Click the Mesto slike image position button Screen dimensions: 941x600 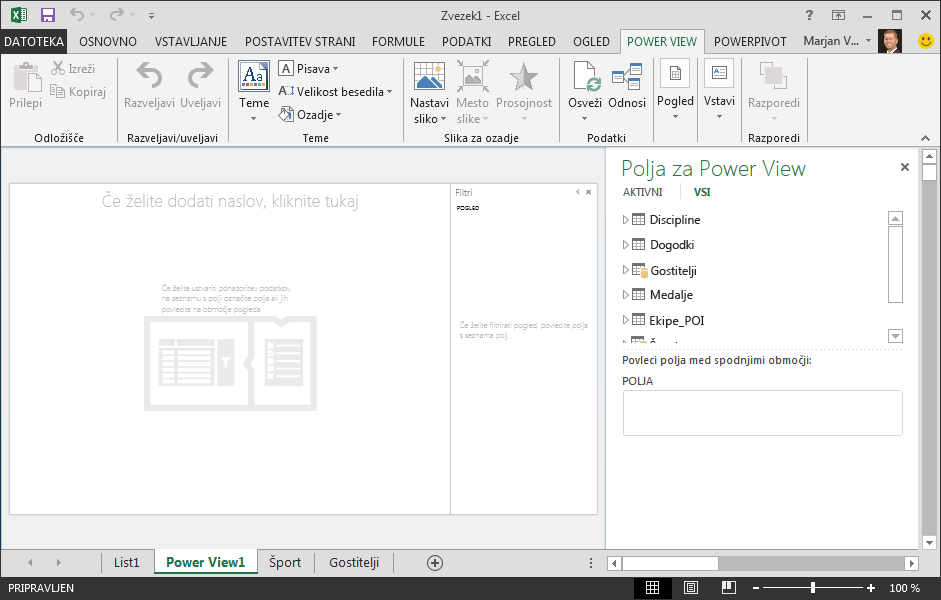coord(473,92)
